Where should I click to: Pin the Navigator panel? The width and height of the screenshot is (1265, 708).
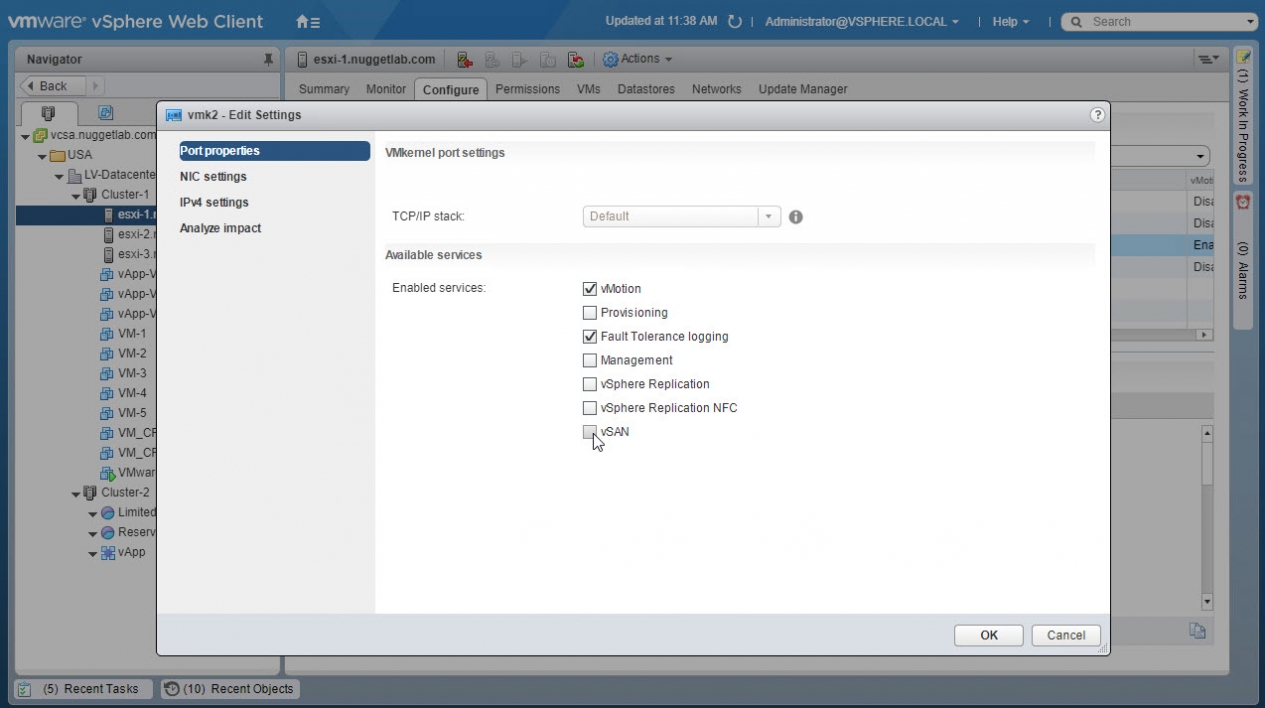coord(268,59)
